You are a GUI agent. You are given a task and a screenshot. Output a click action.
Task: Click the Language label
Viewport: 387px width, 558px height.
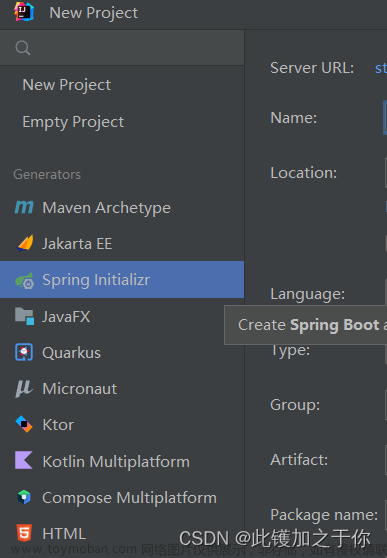pos(308,294)
